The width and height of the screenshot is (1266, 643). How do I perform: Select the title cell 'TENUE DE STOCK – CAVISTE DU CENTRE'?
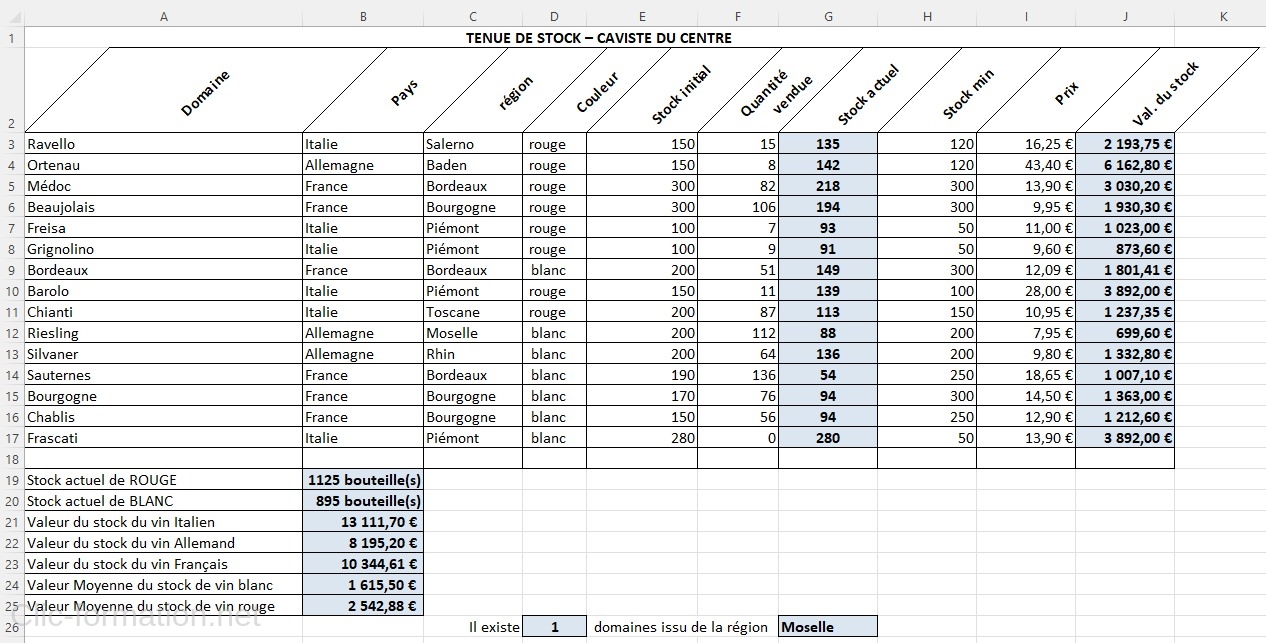click(598, 38)
